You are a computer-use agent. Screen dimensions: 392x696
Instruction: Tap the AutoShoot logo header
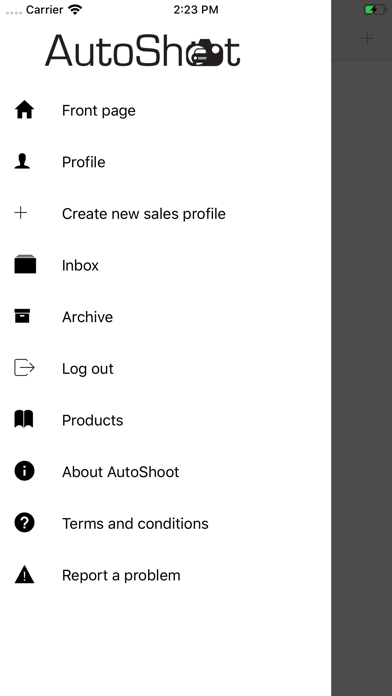pyautogui.click(x=143, y=51)
